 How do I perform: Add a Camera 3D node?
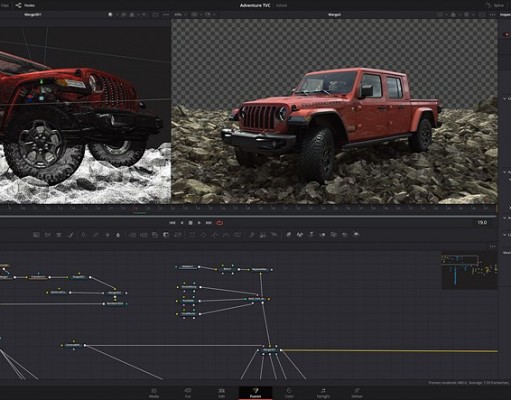coord(334,235)
